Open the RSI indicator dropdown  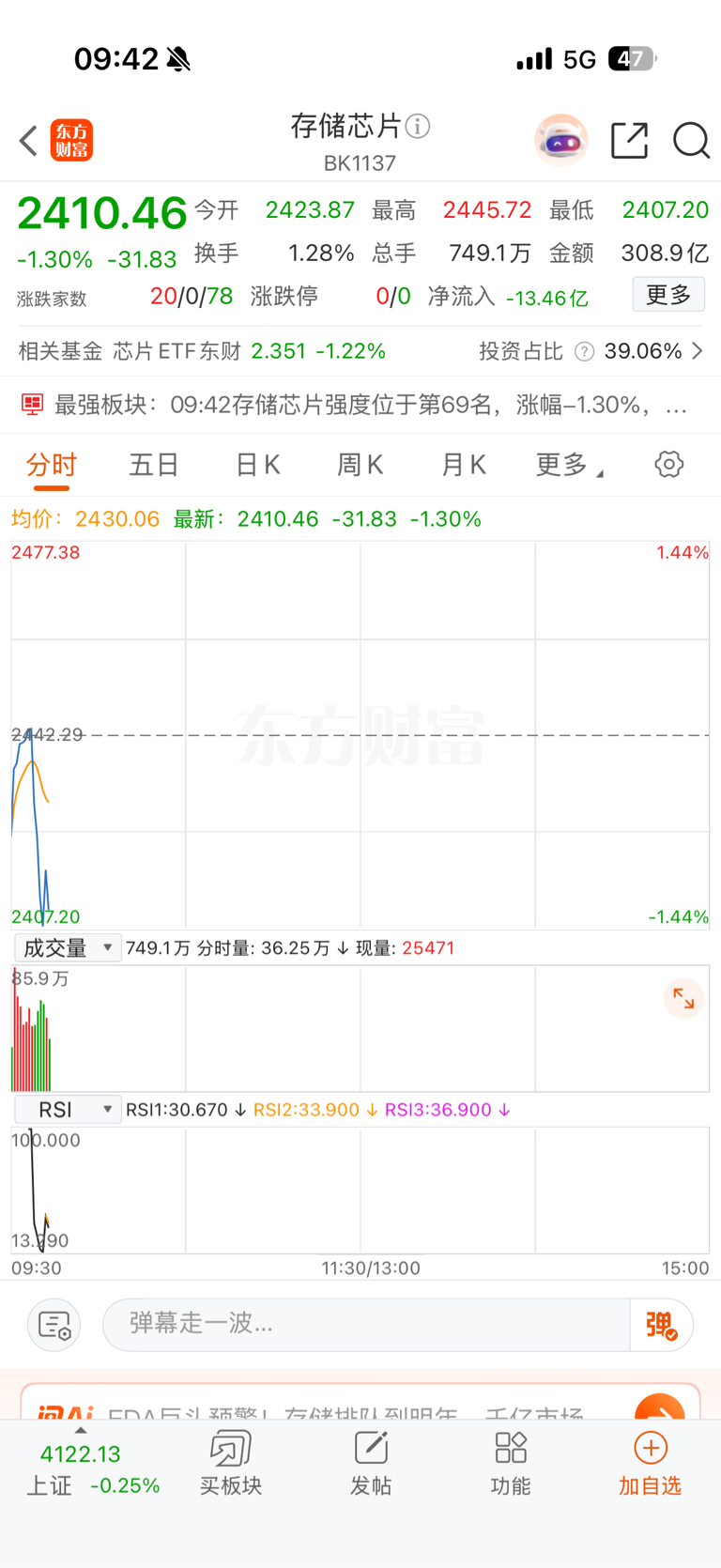pyautogui.click(x=68, y=1110)
